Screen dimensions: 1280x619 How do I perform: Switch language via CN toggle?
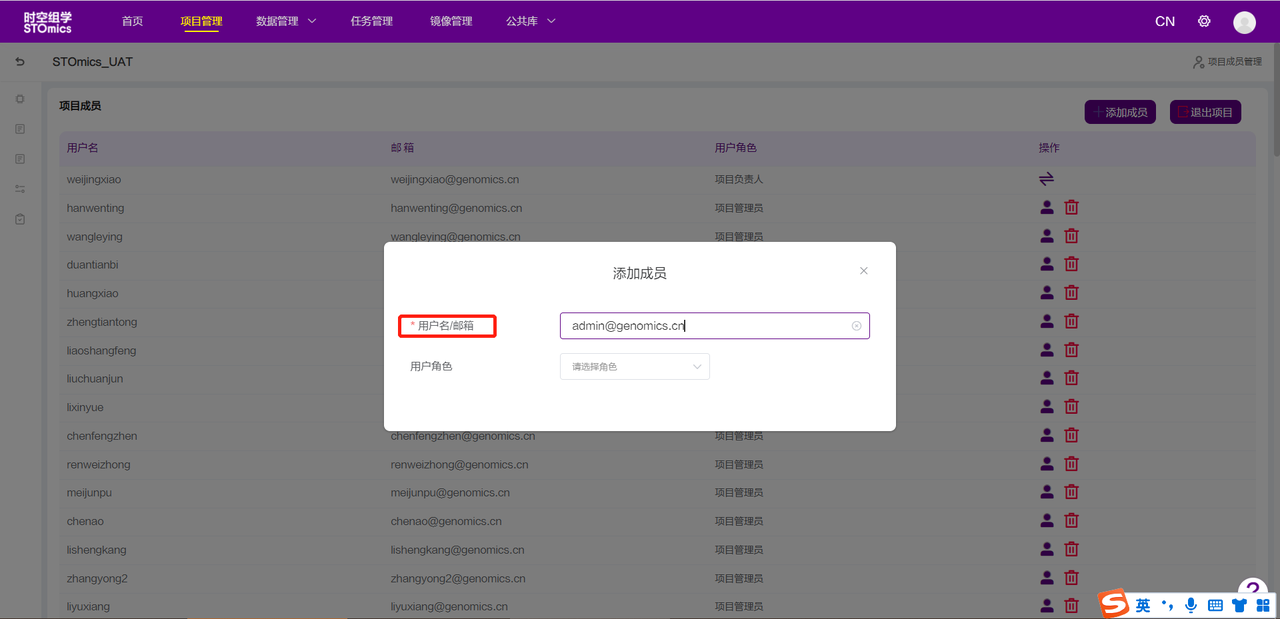(x=1165, y=21)
